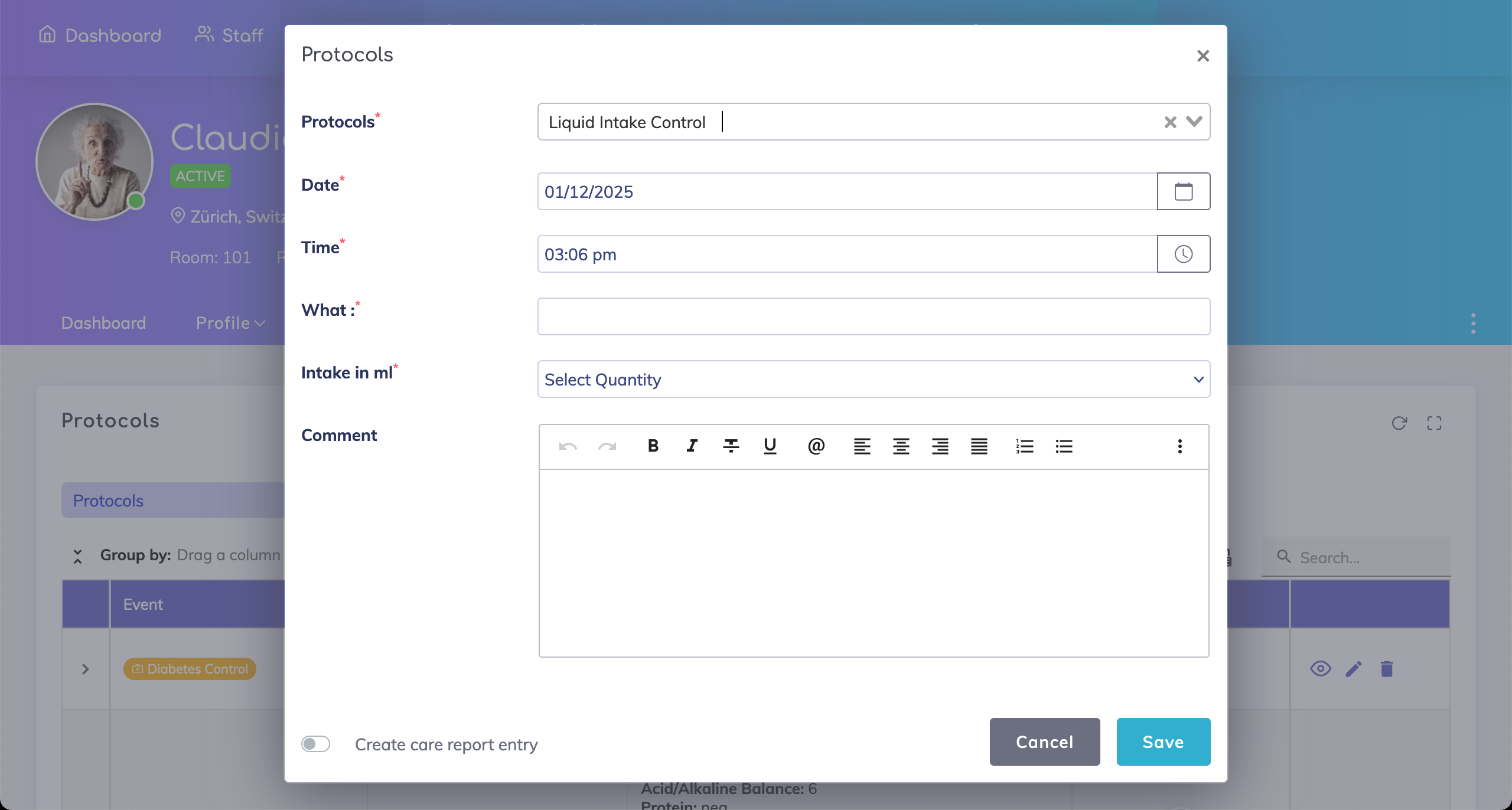Open more comment toolbar options
Image resolution: width=1512 pixels, height=810 pixels.
point(1179,446)
